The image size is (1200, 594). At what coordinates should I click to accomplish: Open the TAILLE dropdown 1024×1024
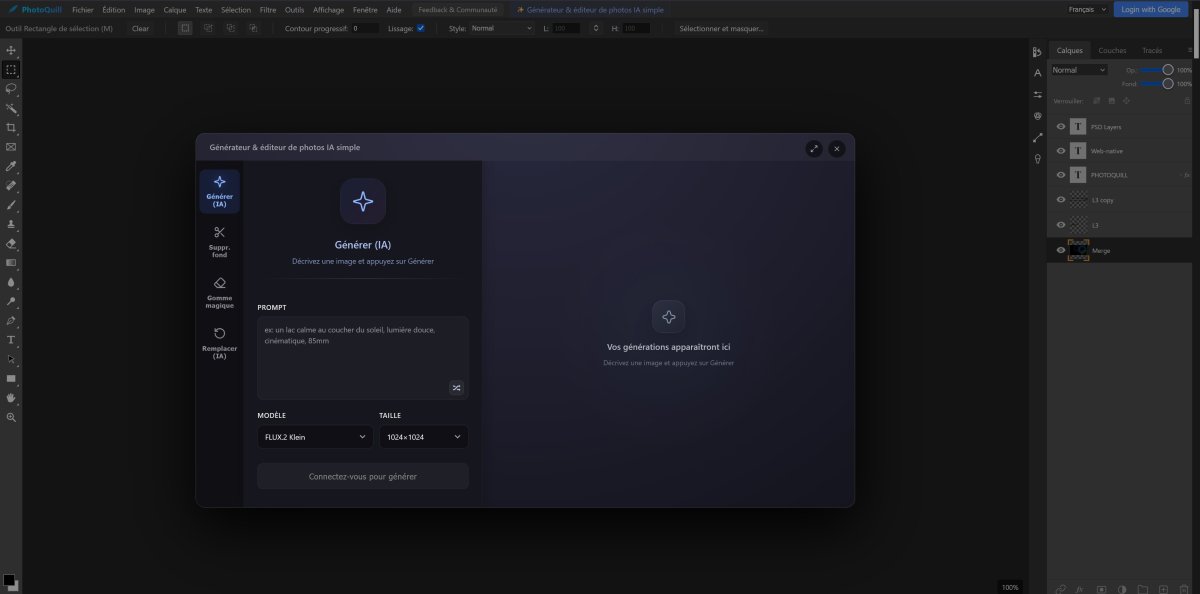point(423,437)
